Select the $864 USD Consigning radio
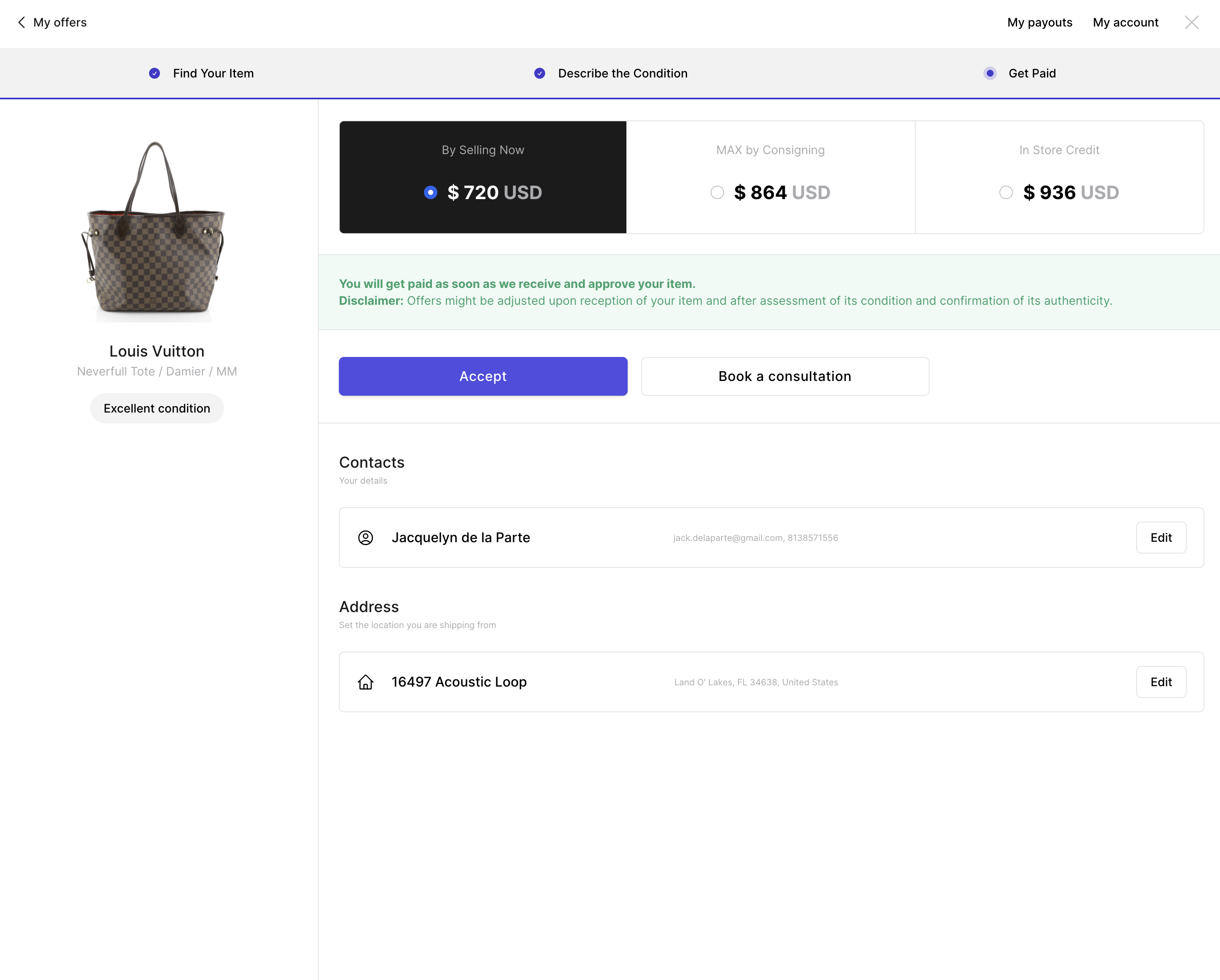The image size is (1220, 980). 717,192
